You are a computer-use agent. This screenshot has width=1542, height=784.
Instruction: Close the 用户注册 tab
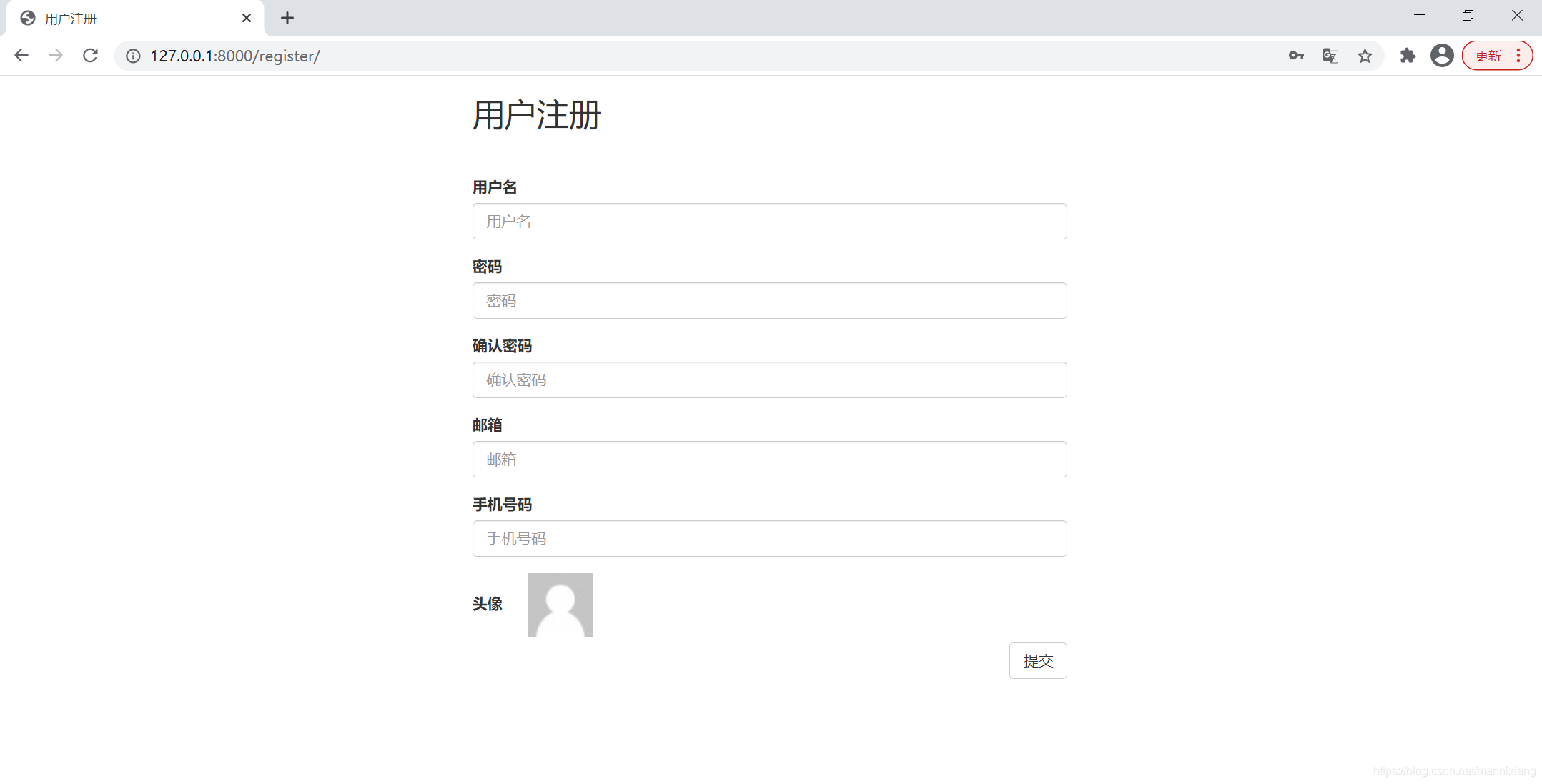247,18
